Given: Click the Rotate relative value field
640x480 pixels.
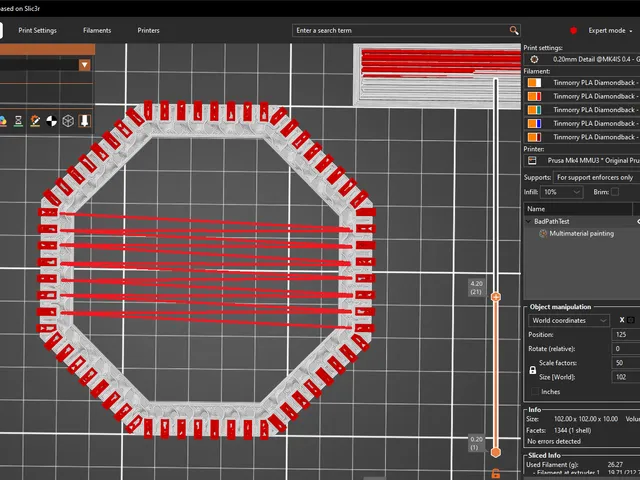Looking at the screenshot, I should point(626,349).
